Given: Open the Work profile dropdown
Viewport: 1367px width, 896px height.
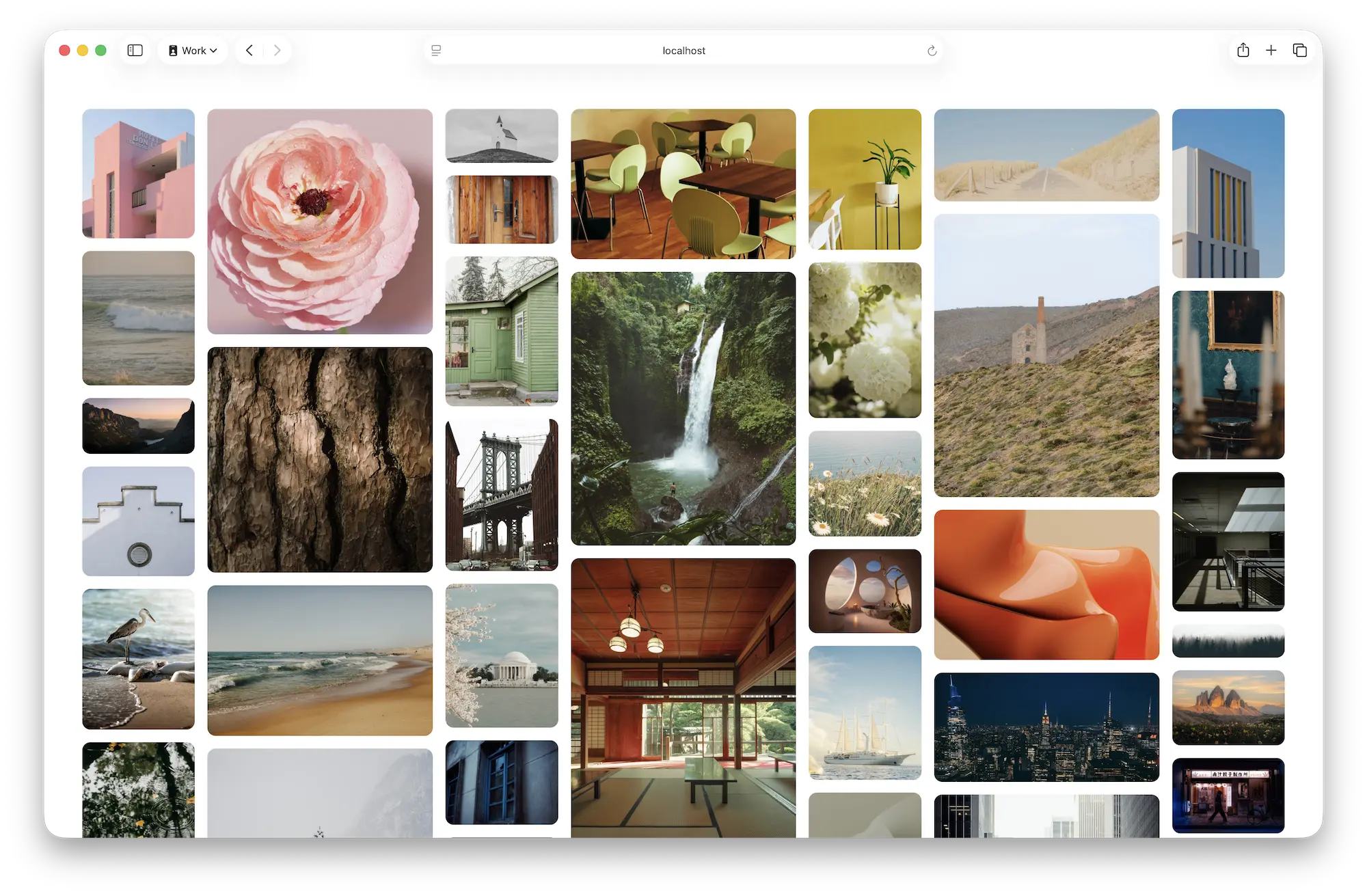Looking at the screenshot, I should click(193, 51).
